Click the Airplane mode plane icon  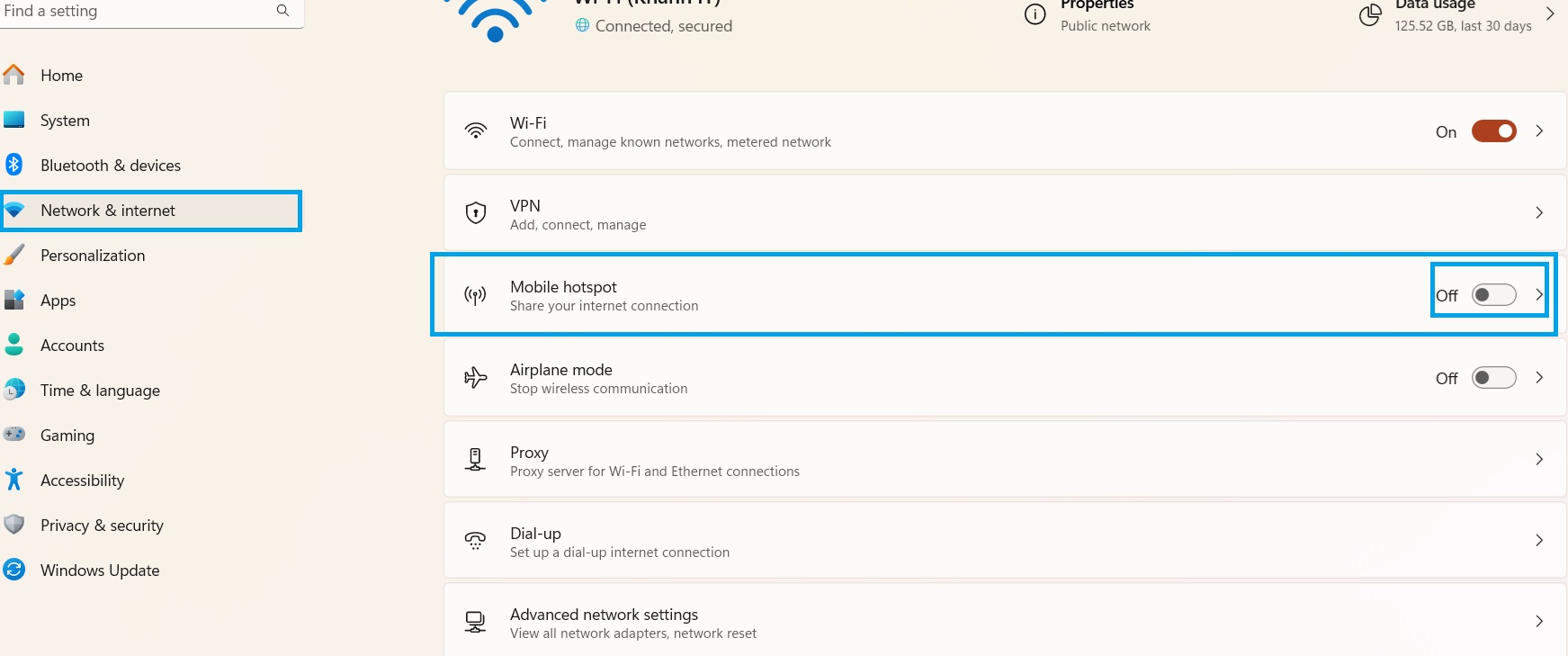(x=476, y=378)
